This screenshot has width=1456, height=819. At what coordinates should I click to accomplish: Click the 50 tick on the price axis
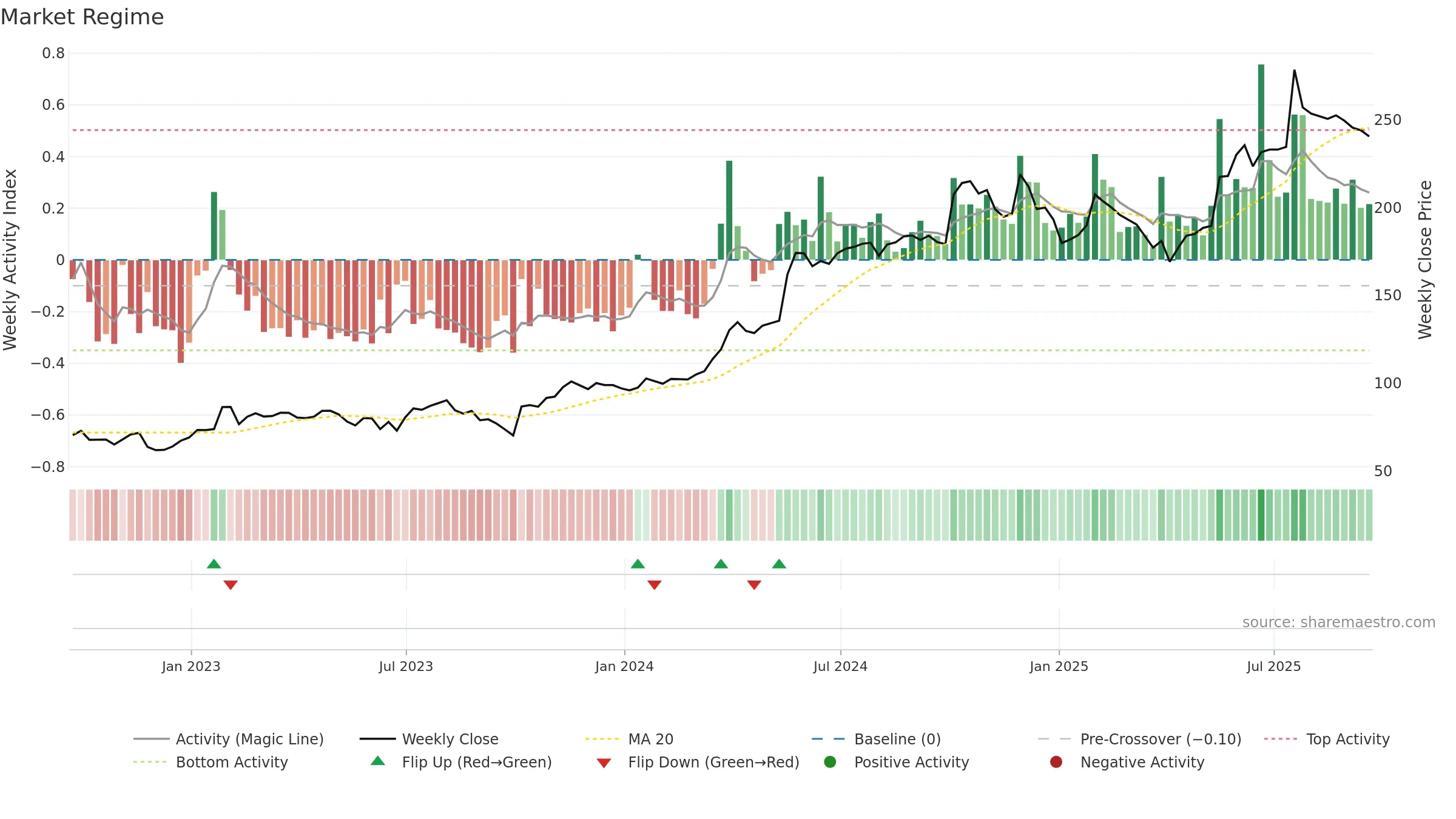1383,471
